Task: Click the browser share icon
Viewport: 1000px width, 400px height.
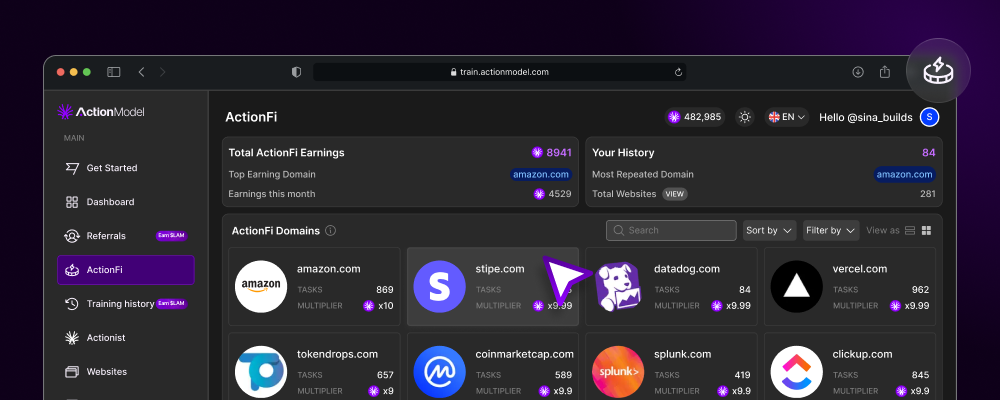Action: click(x=885, y=72)
